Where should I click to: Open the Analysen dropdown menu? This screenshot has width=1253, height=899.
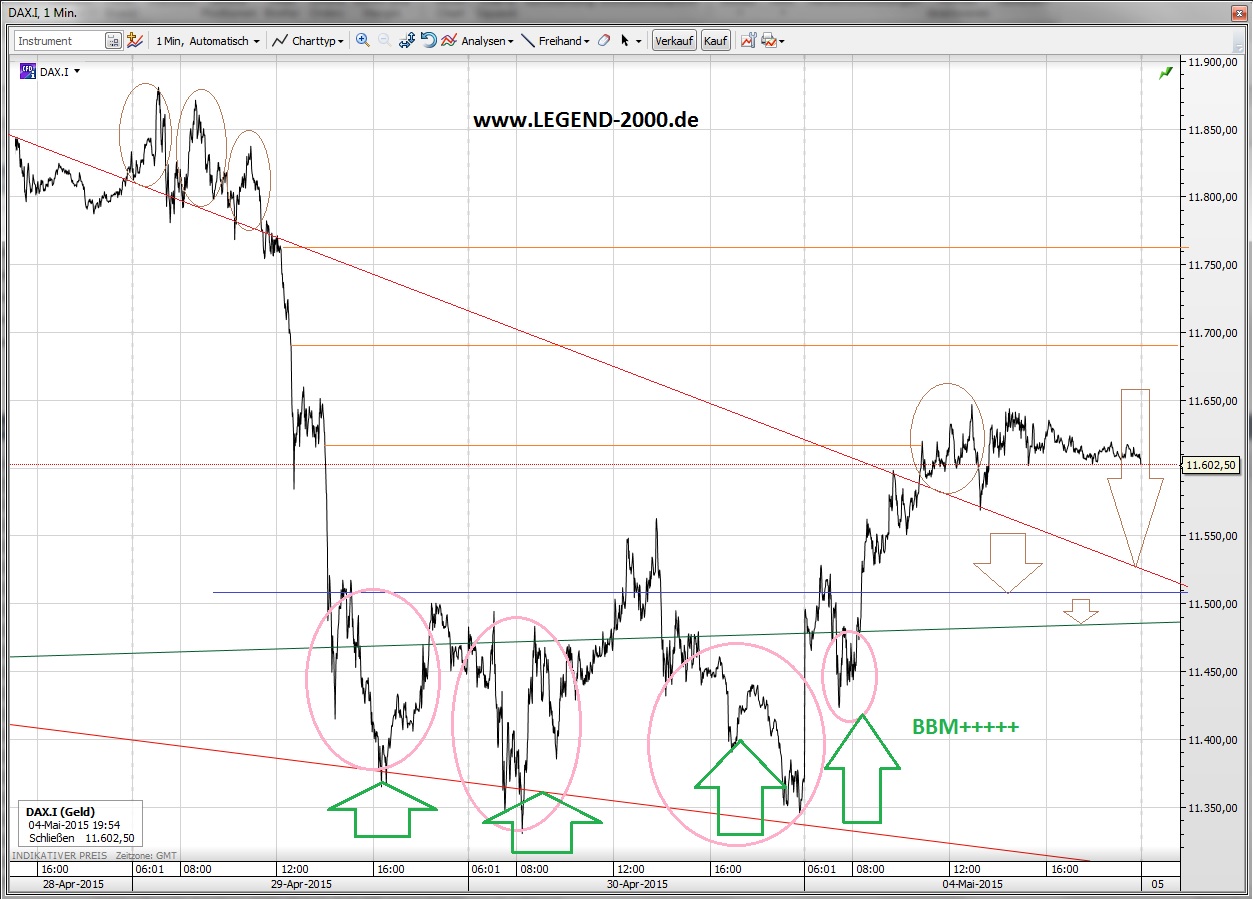pyautogui.click(x=483, y=41)
